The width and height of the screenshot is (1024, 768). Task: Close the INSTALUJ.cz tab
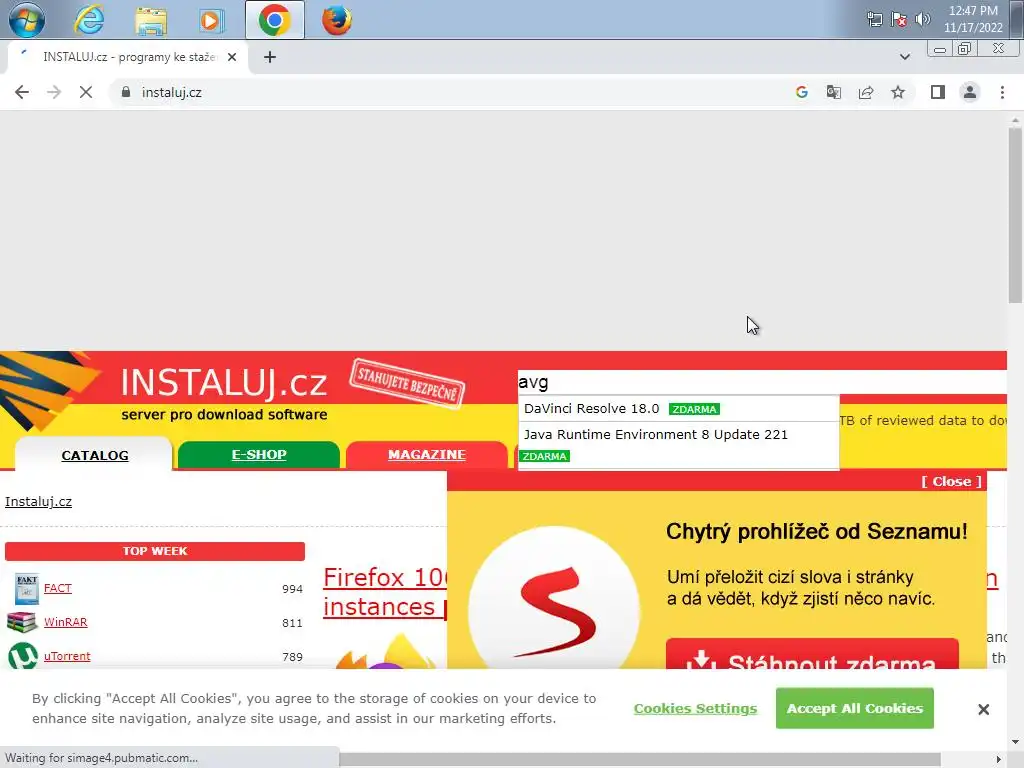click(232, 57)
